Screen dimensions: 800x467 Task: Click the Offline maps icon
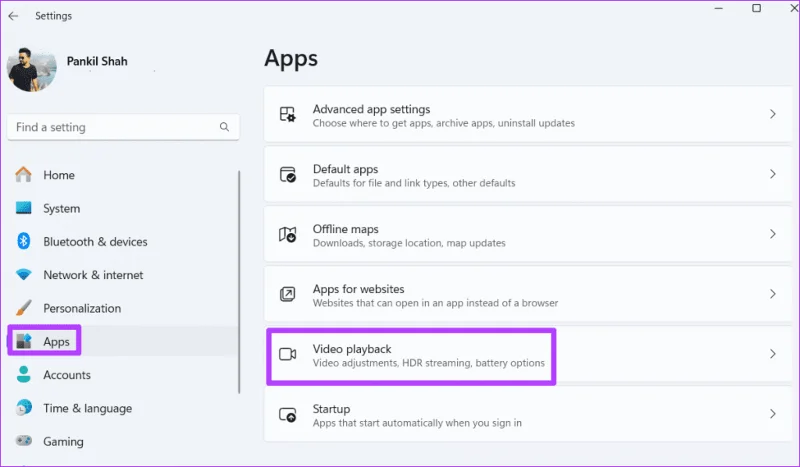pyautogui.click(x=288, y=234)
